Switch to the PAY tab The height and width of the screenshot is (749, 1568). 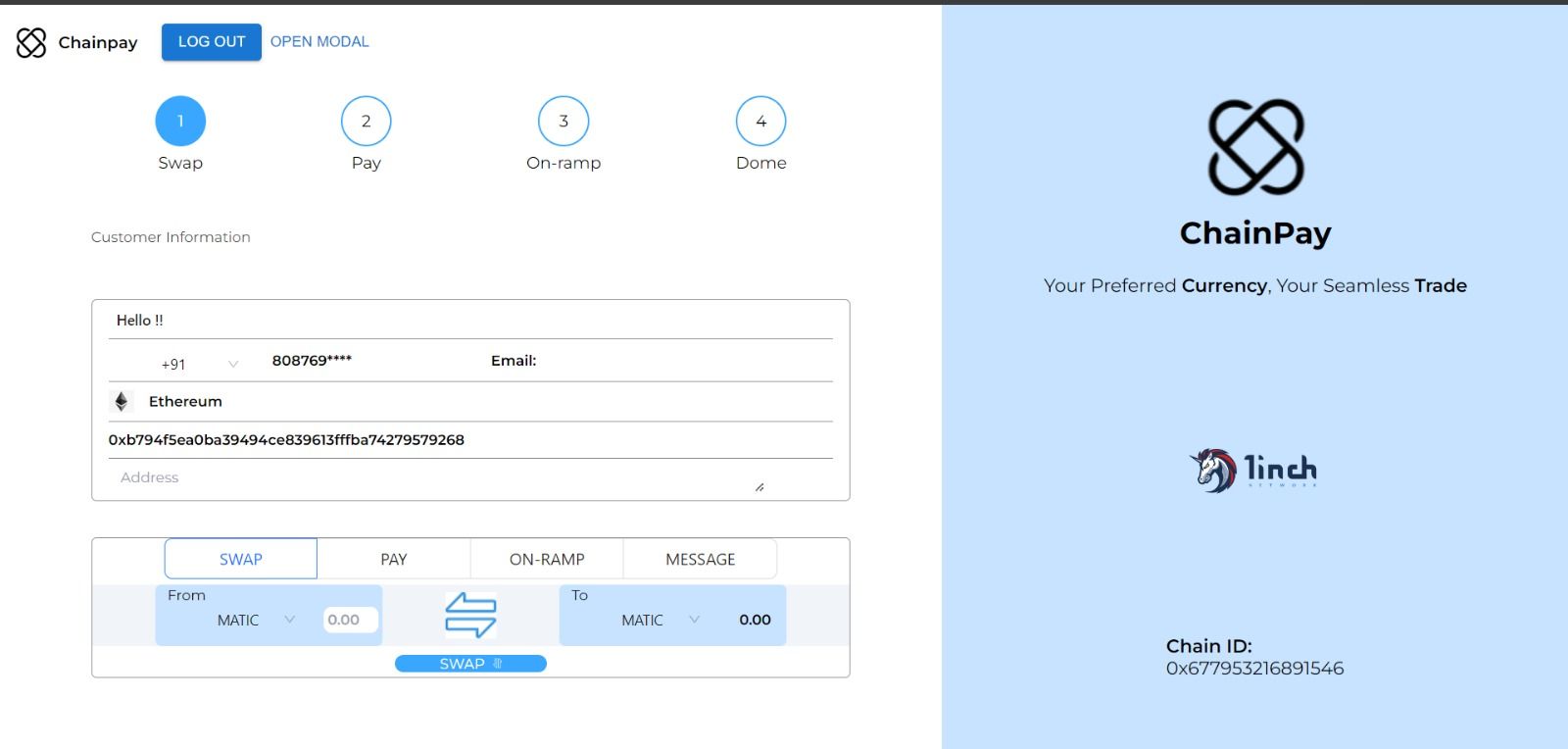coord(394,559)
